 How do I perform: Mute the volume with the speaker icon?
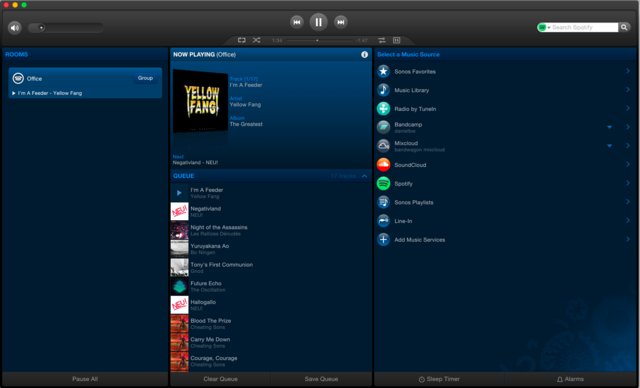[x=15, y=28]
